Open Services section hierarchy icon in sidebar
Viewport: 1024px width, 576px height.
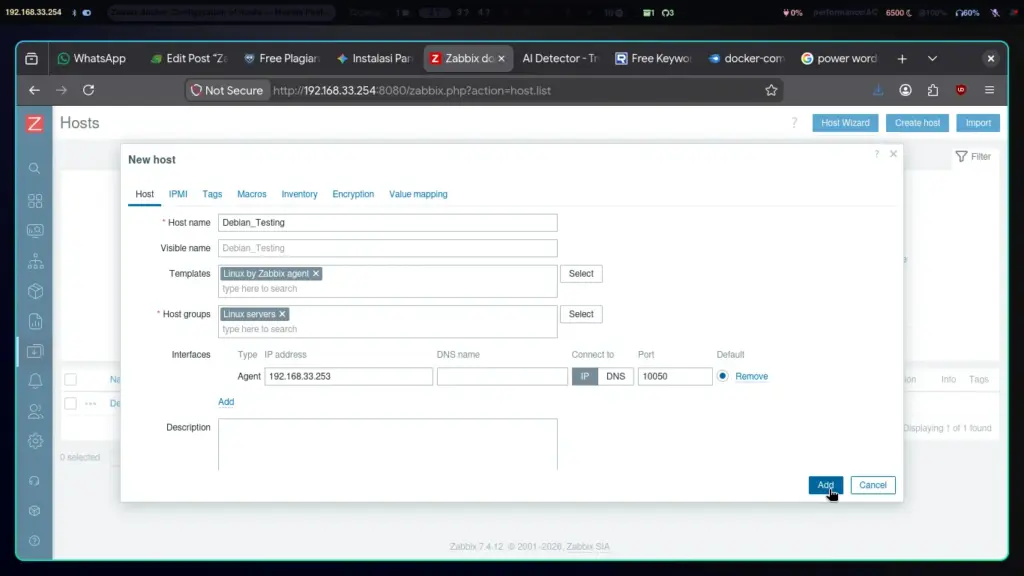click(x=35, y=261)
